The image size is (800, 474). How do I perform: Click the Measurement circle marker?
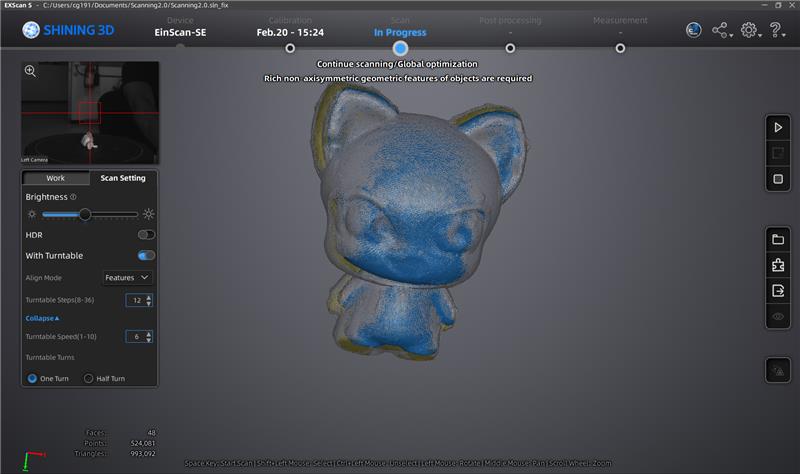[620, 48]
